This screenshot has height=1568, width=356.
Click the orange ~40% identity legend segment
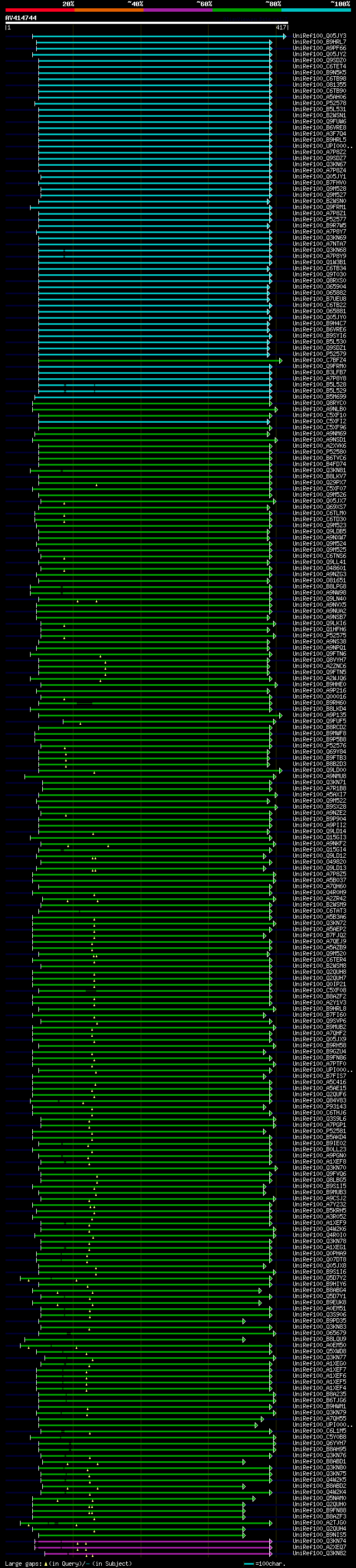[x=109, y=10]
